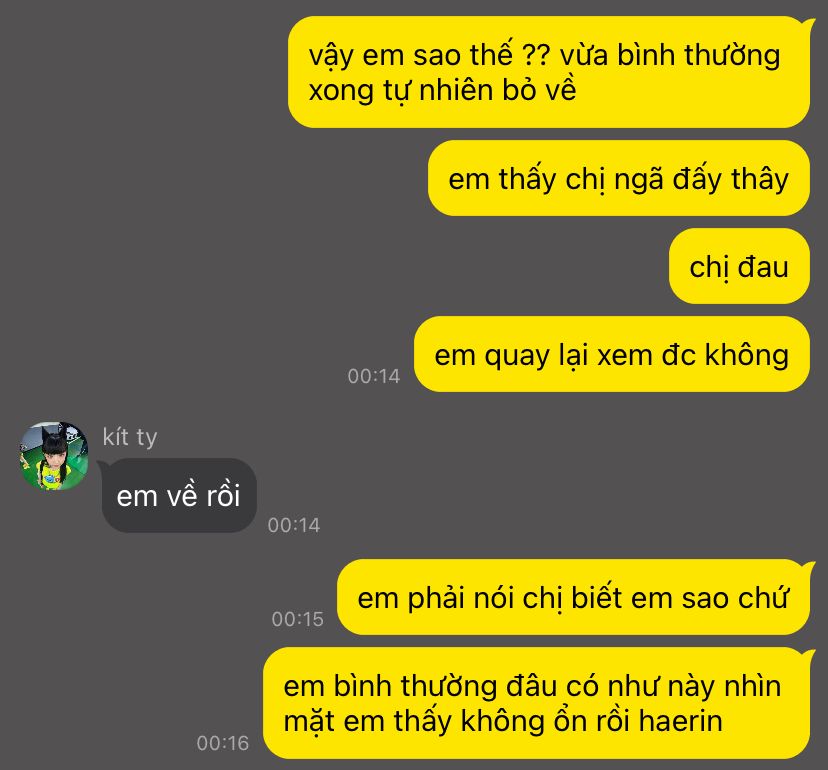828x770 pixels.
Task: Tap the sender name kít ty
Action: 130,437
